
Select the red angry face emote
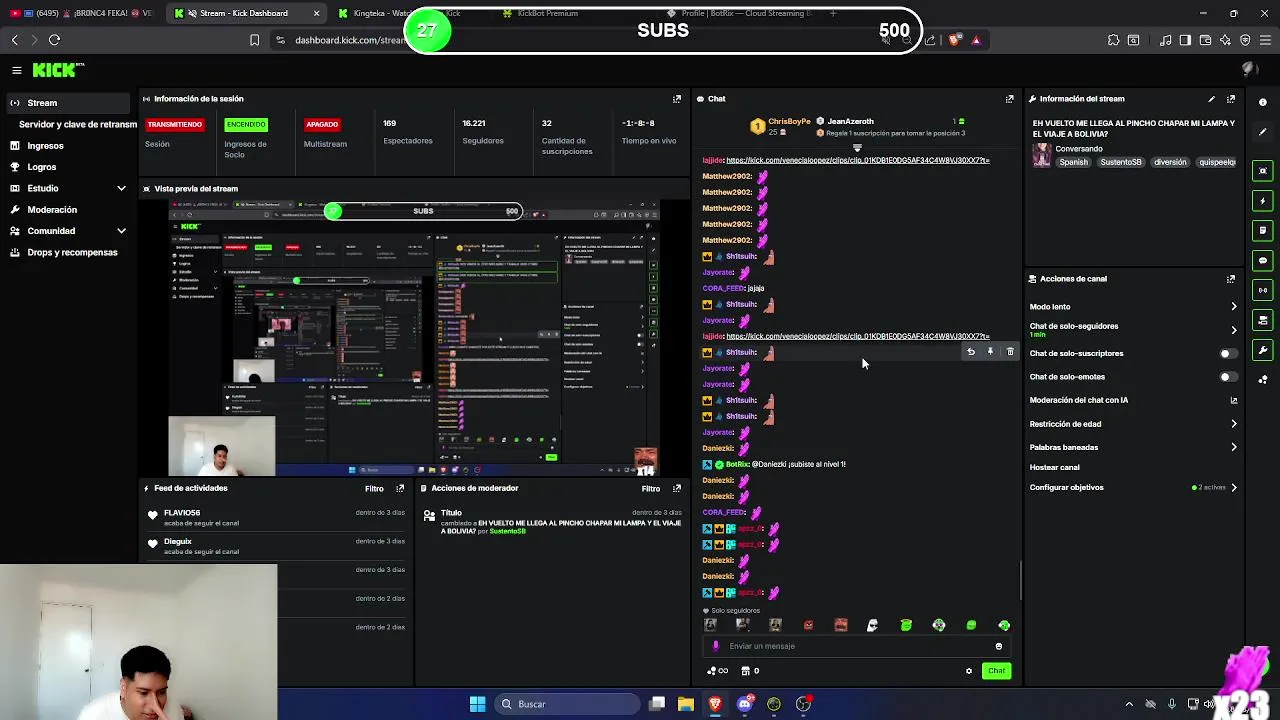(x=808, y=625)
